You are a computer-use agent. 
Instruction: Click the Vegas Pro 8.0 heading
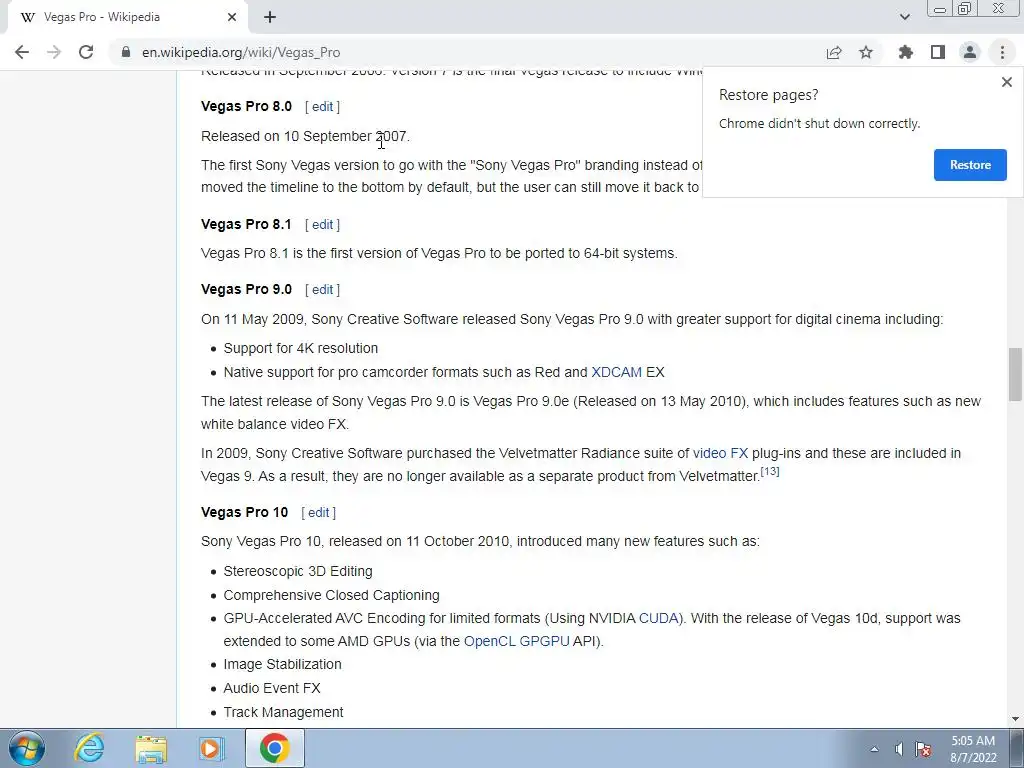[246, 106]
